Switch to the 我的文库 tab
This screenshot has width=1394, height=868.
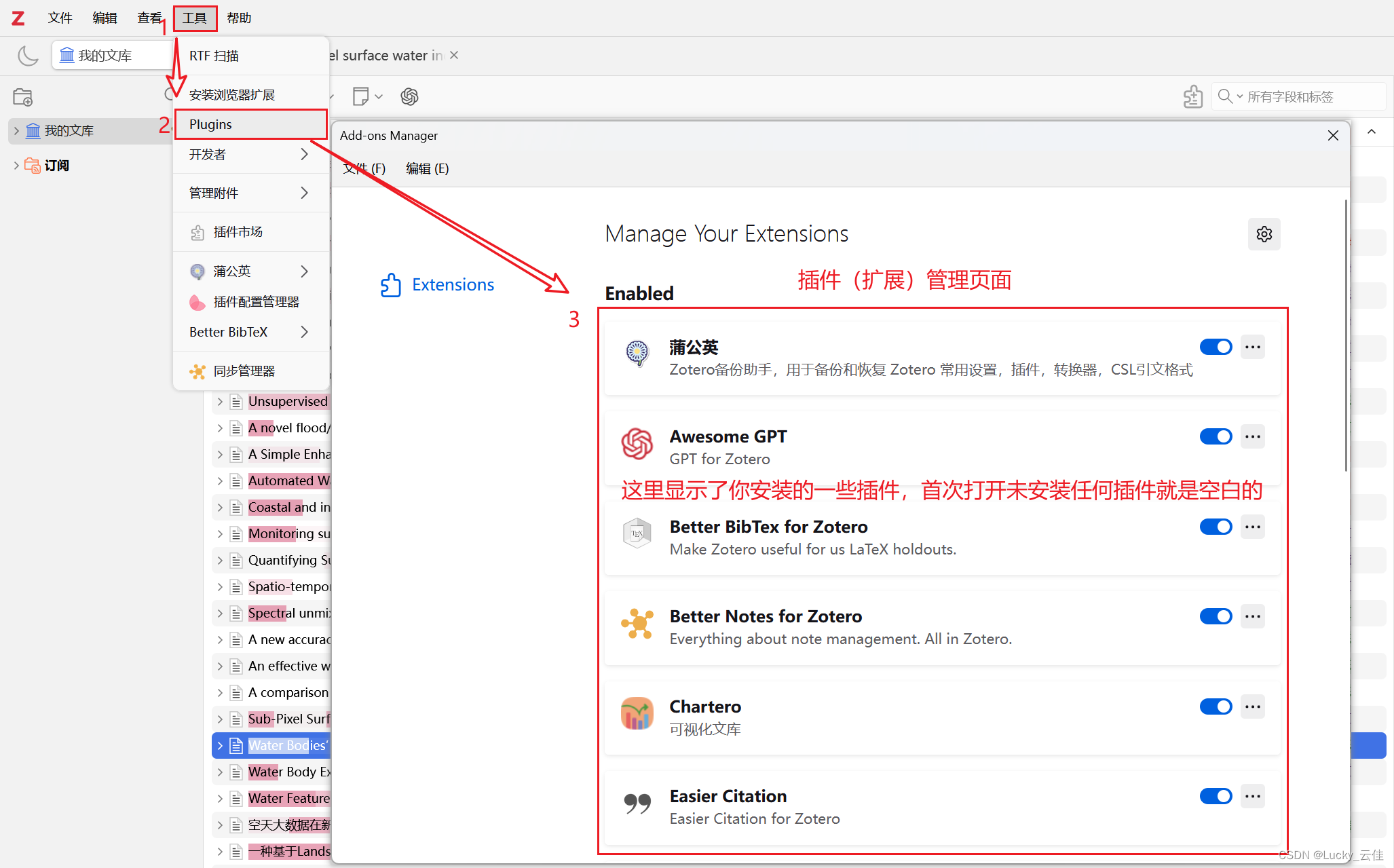coord(113,56)
